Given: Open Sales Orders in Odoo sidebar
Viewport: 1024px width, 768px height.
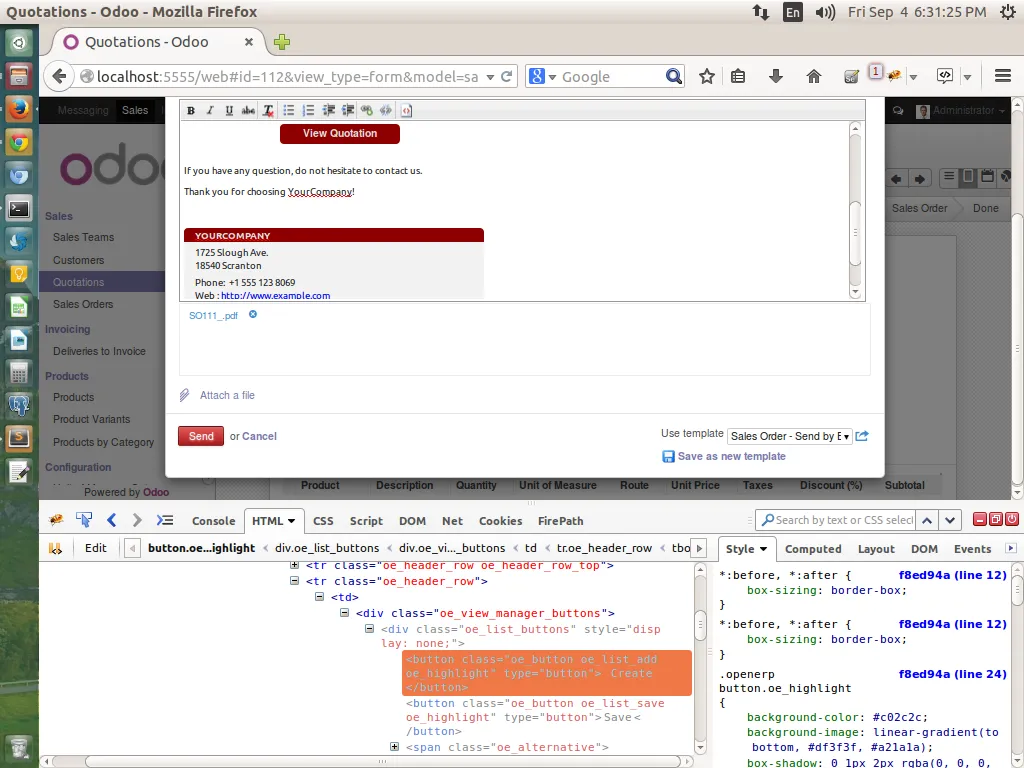Looking at the screenshot, I should [83, 304].
